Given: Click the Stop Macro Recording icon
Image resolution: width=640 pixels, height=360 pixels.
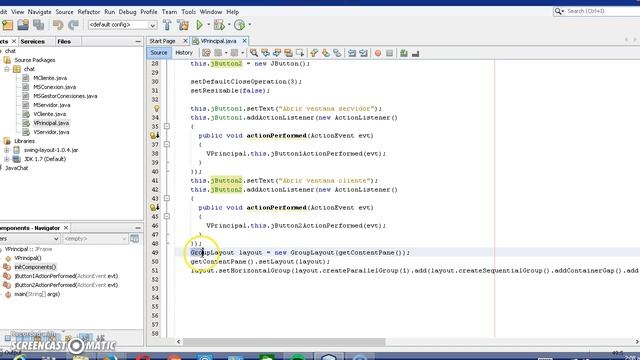Looking at the screenshot, I should coord(389,53).
